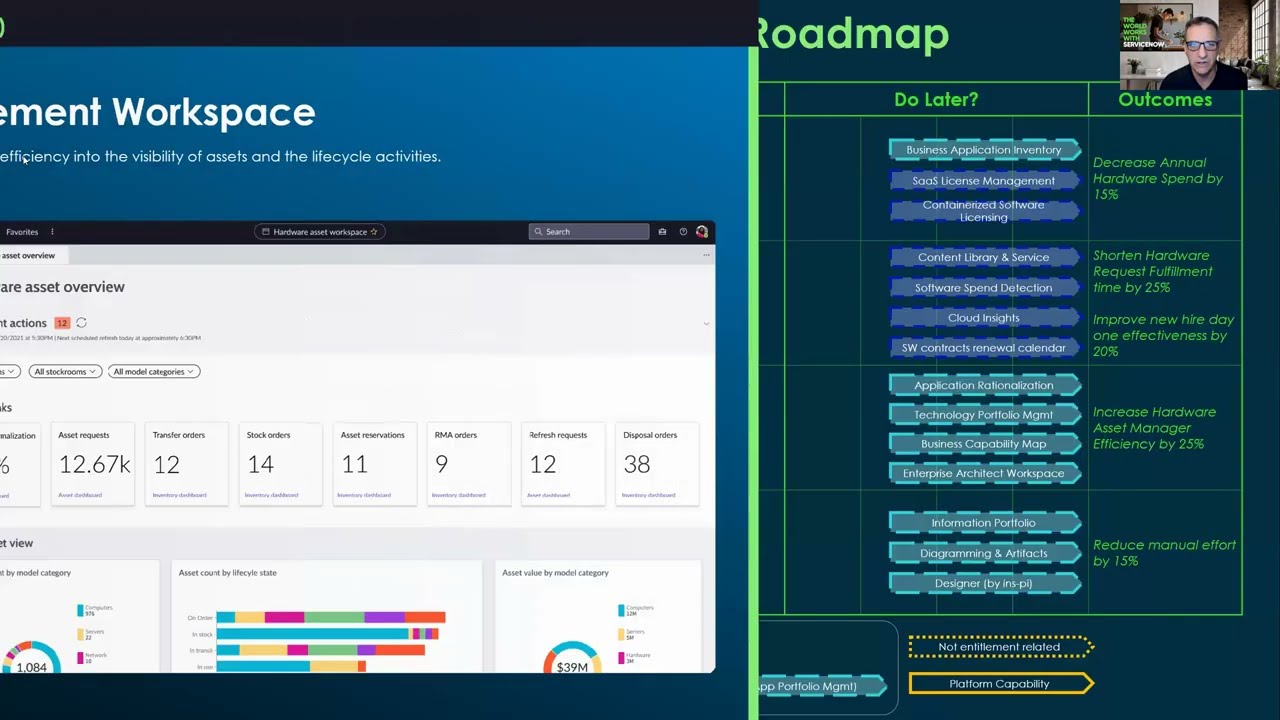This screenshot has width=1280, height=720.
Task: Click the In stock bar in lifecycle chart
Action: click(328, 634)
